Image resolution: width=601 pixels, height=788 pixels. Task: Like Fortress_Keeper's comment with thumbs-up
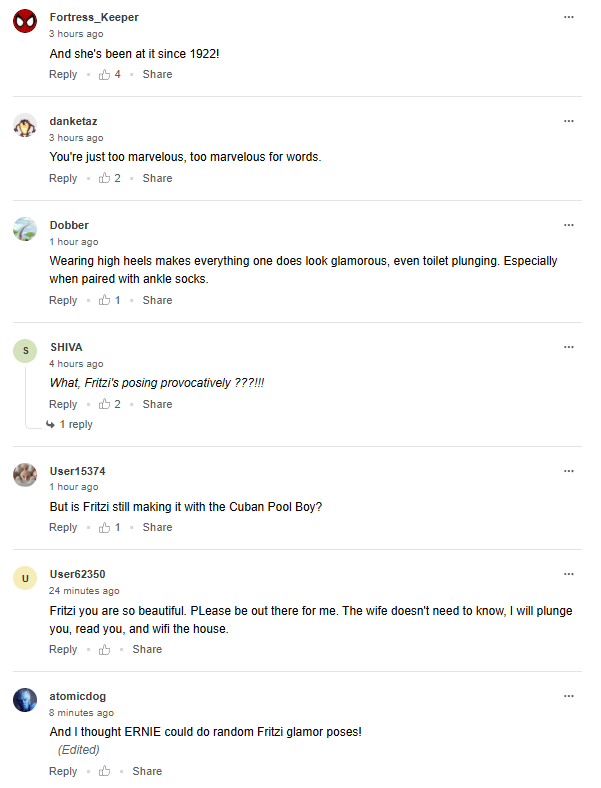[x=104, y=75]
